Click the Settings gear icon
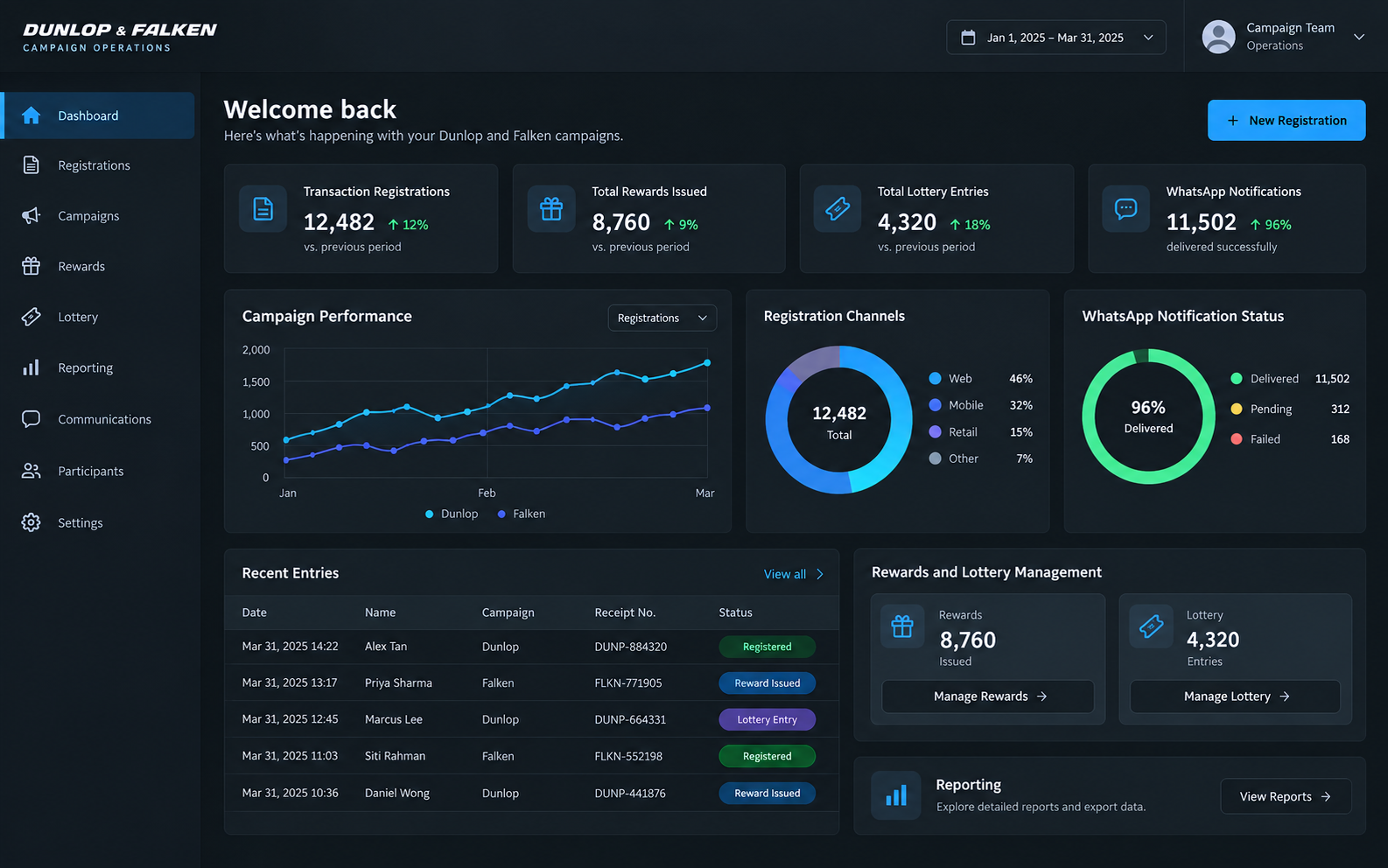1388x868 pixels. (32, 522)
